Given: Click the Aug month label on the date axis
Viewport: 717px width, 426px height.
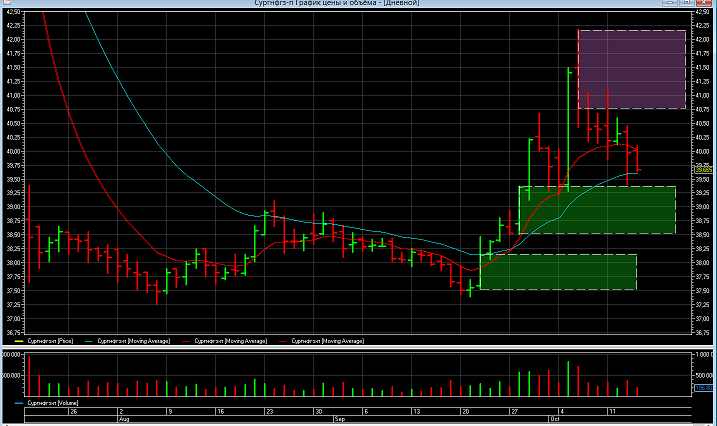Looking at the screenshot, I should point(124,419).
